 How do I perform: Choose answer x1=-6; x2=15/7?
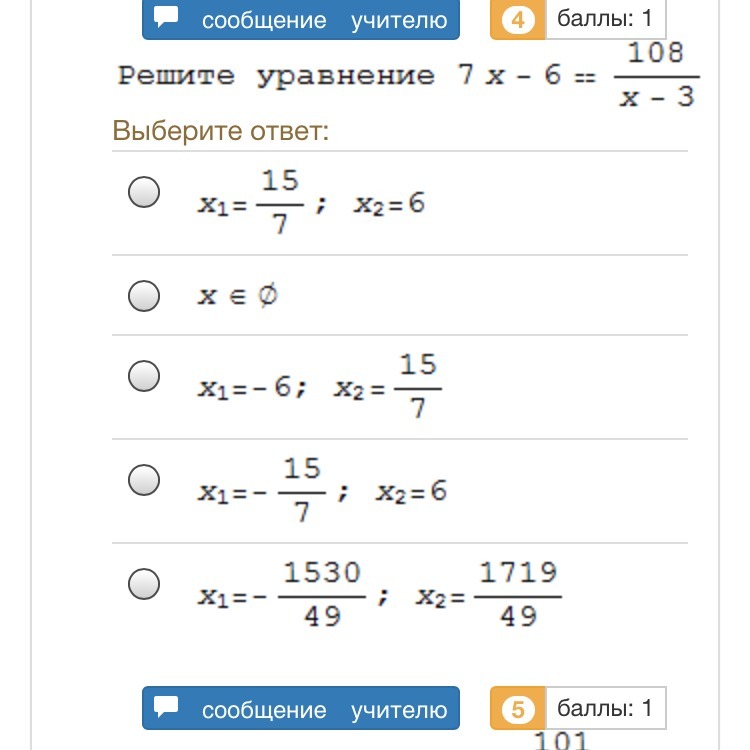click(x=144, y=376)
